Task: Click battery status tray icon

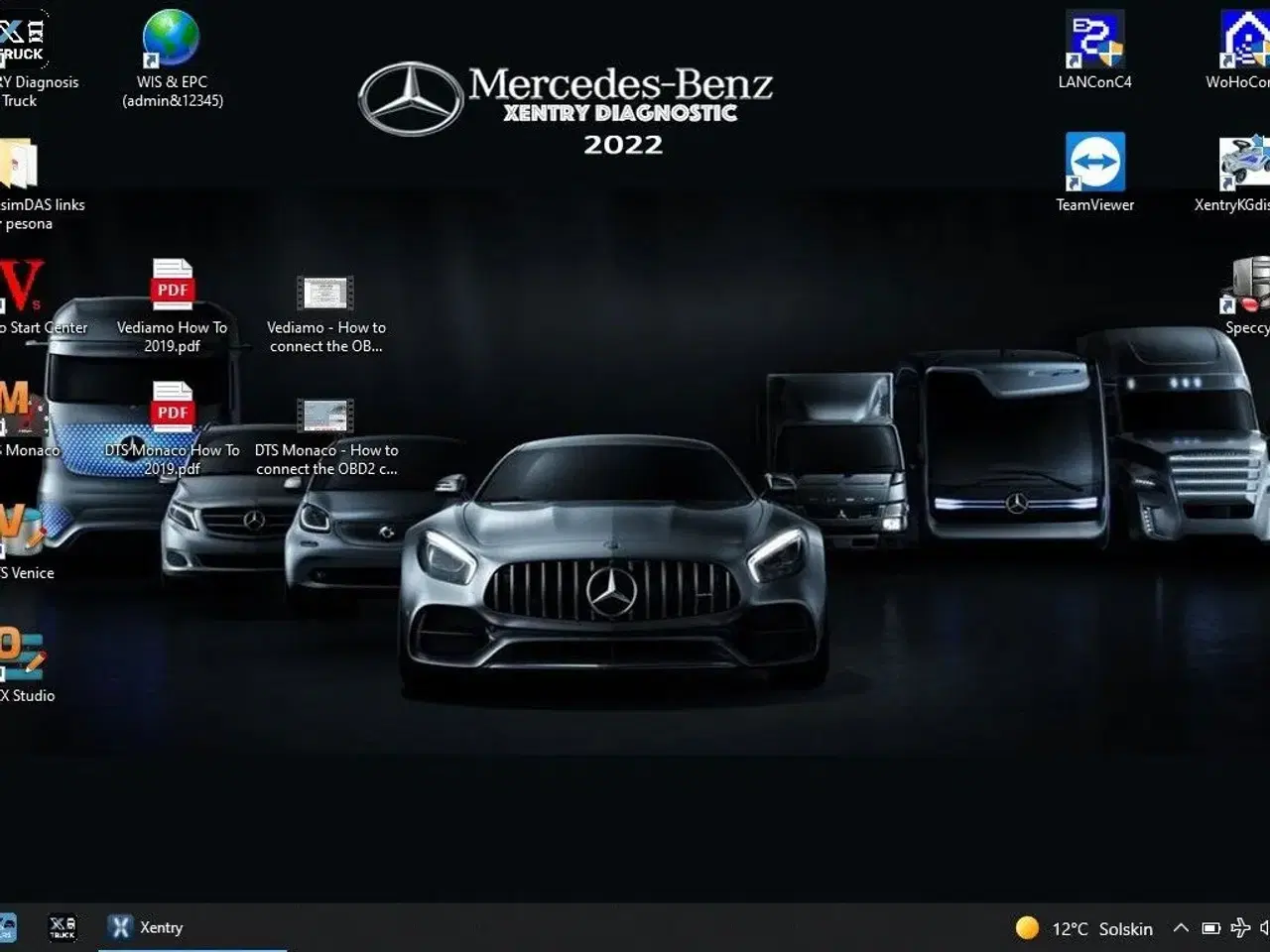Action: pyautogui.click(x=1210, y=928)
